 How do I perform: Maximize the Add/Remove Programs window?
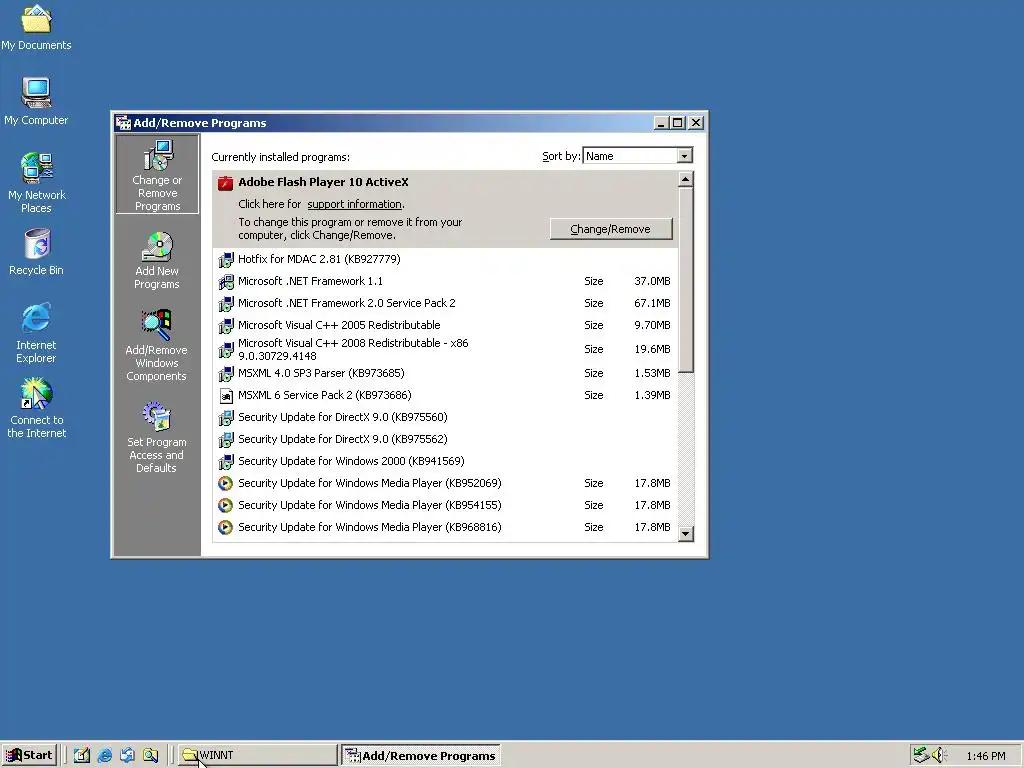pos(678,123)
